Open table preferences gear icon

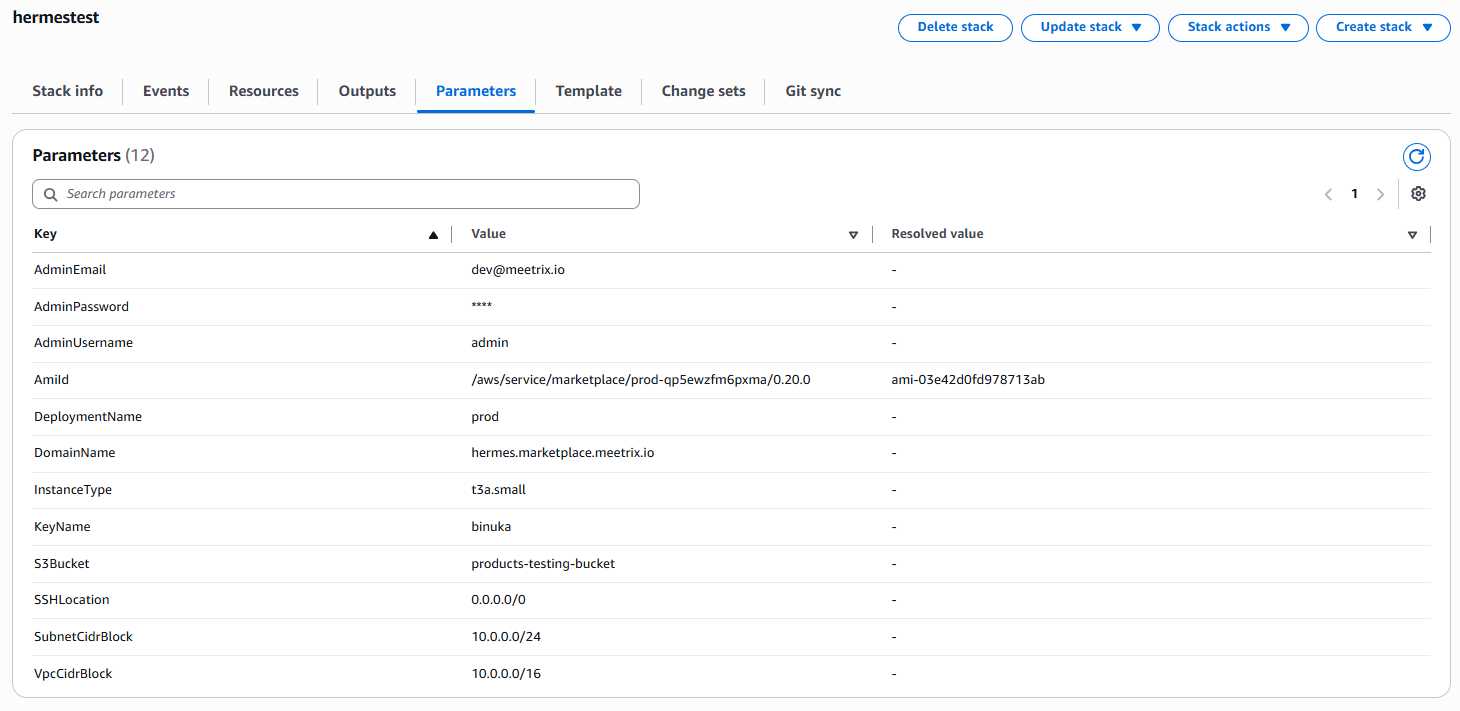click(1418, 194)
